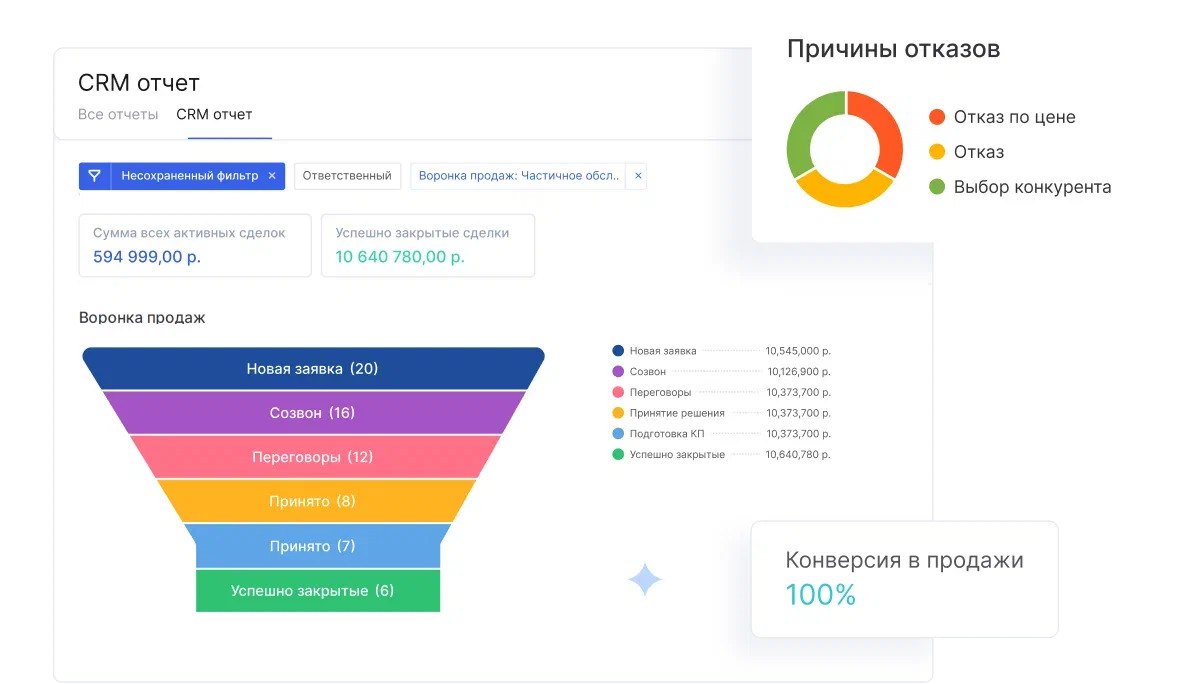
Task: Click the pink Переговоры legend dot
Action: pyautogui.click(x=618, y=393)
